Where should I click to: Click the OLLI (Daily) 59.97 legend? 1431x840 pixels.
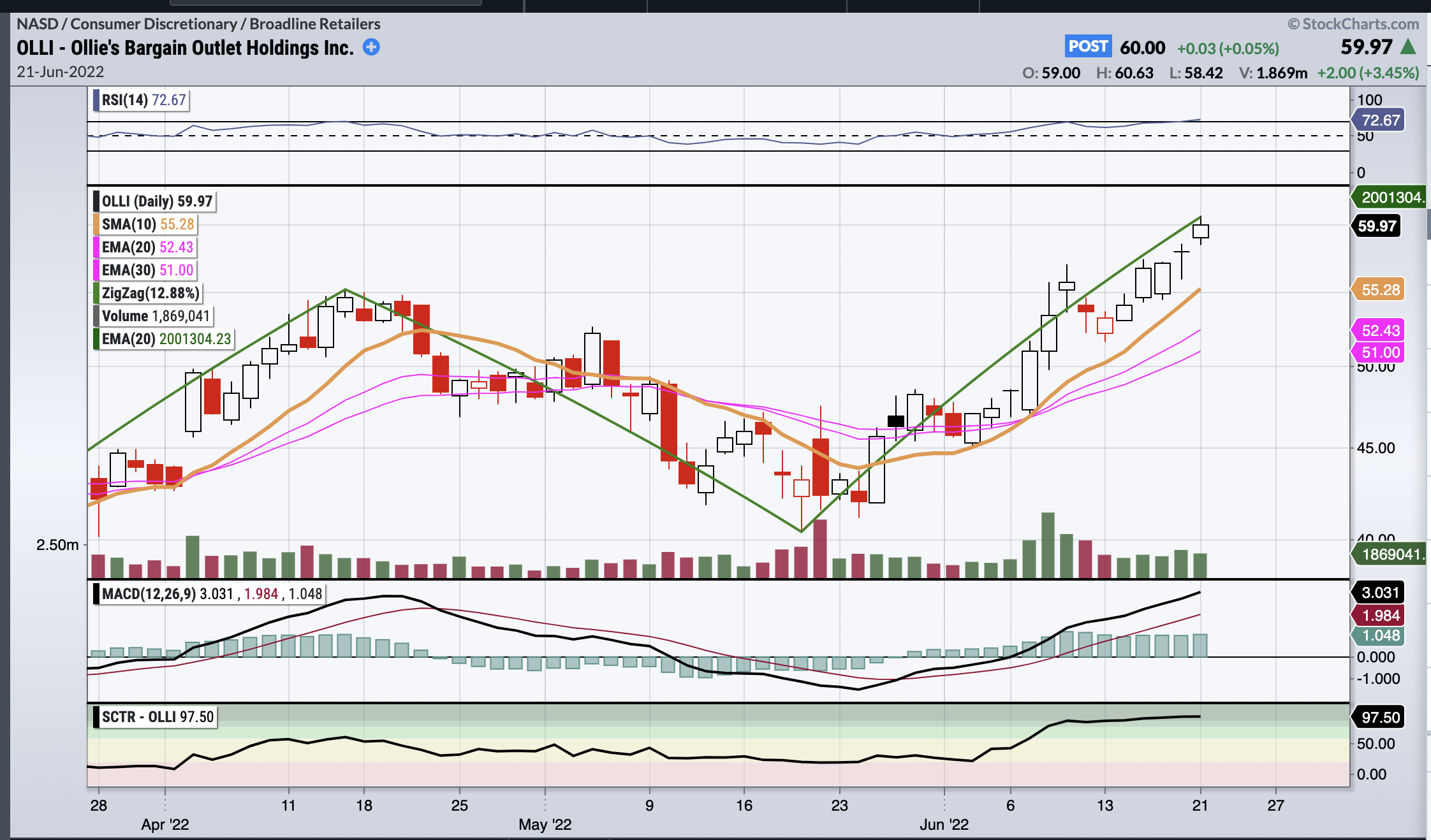154,201
